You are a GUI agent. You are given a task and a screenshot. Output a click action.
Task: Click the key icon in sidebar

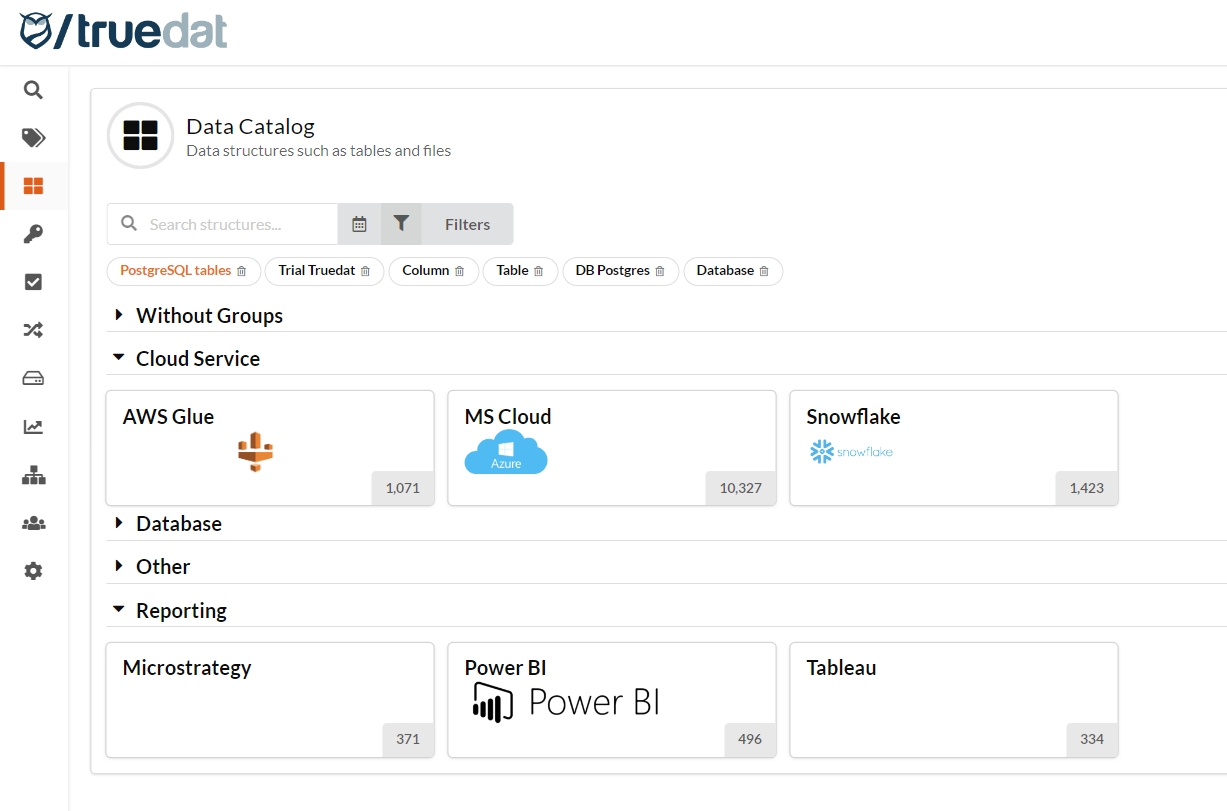33,234
